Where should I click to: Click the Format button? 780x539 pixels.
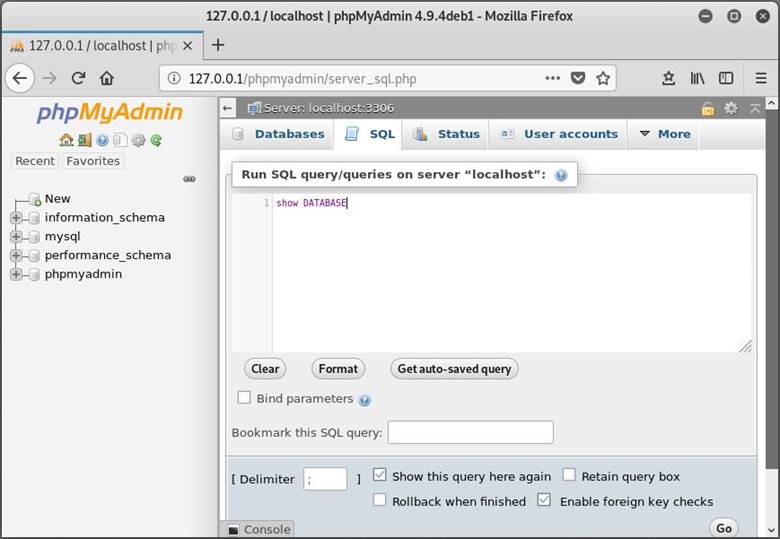coord(338,369)
